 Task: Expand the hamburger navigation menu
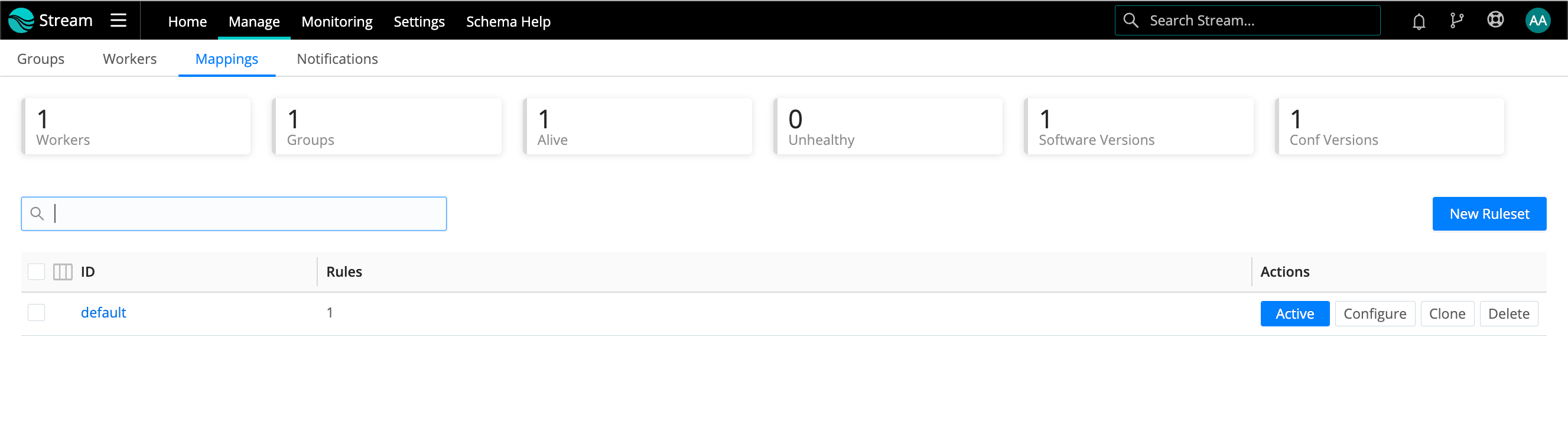(x=118, y=20)
